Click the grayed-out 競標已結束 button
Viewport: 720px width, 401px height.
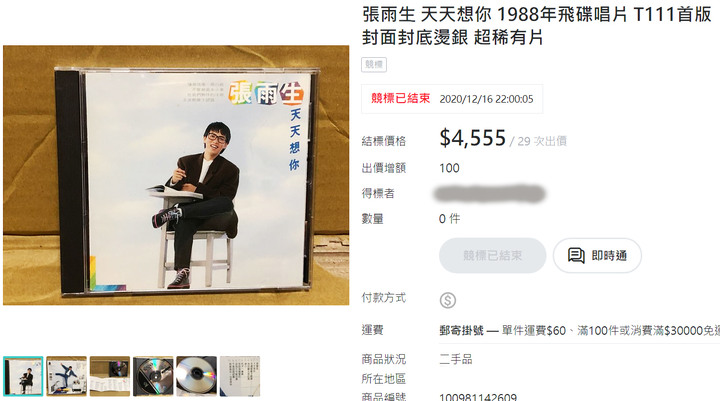pyautogui.click(x=492, y=255)
